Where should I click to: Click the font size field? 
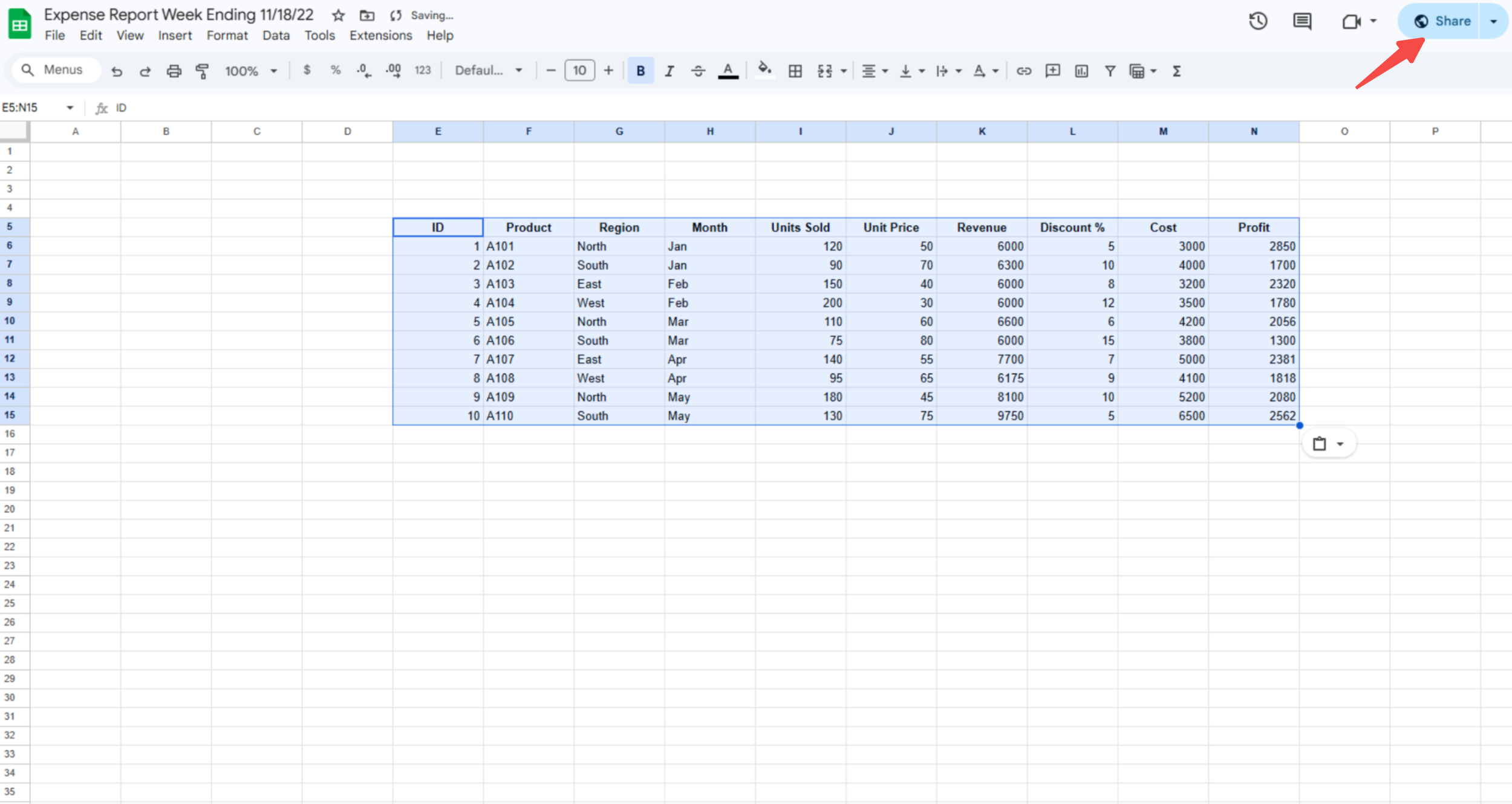point(579,71)
